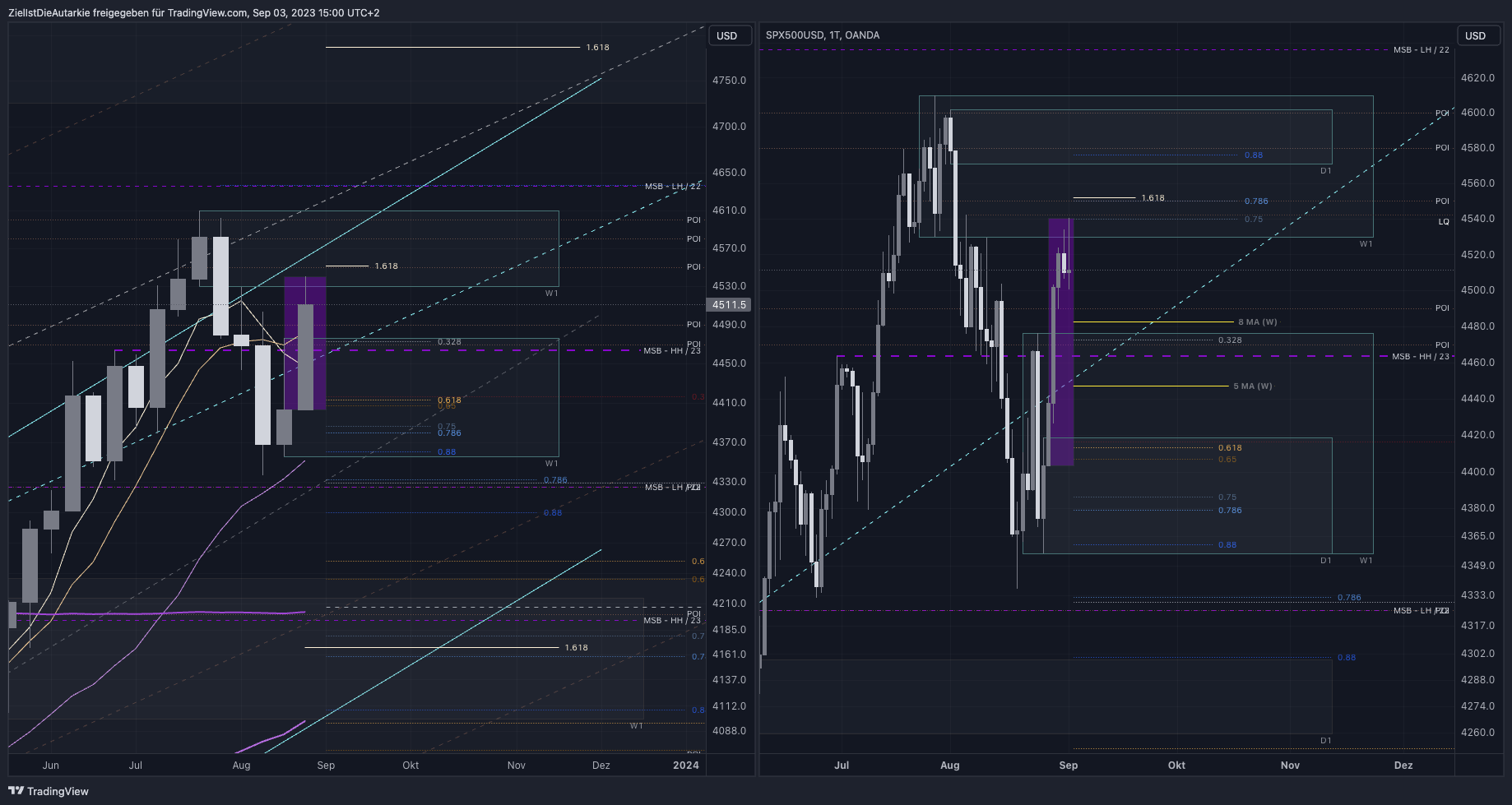Click the 1.618 label on SPX500USD chart
Viewport: 1512px width, 805px height.
[1153, 198]
